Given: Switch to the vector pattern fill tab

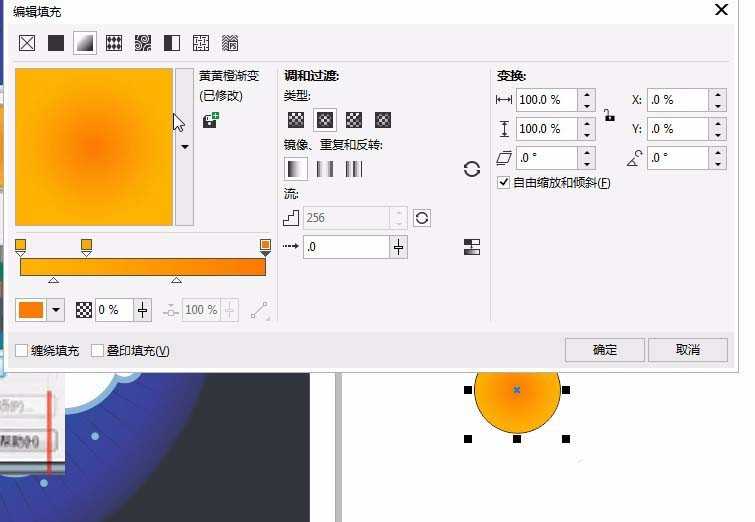Looking at the screenshot, I should 114,43.
